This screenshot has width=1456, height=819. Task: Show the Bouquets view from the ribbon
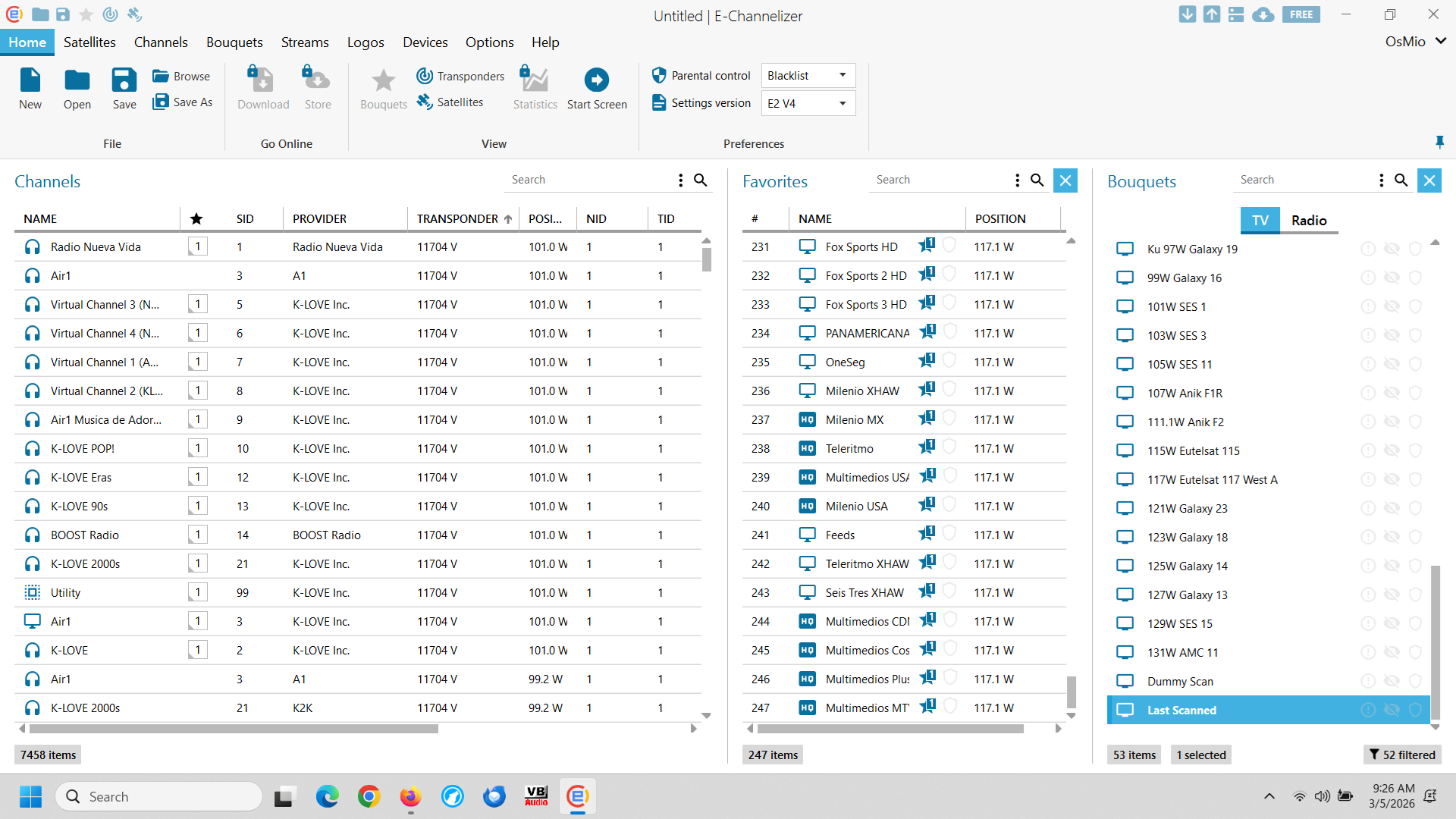pos(384,89)
